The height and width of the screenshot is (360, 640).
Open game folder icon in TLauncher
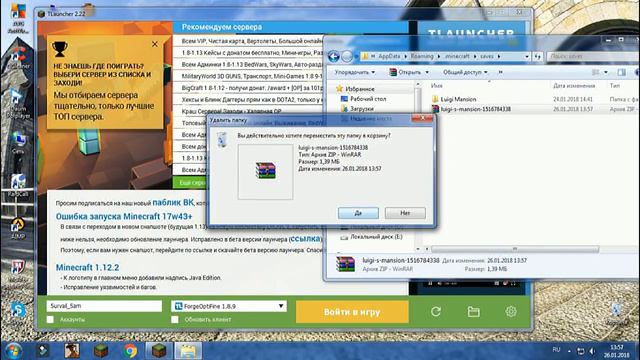pyautogui.click(x=473, y=312)
